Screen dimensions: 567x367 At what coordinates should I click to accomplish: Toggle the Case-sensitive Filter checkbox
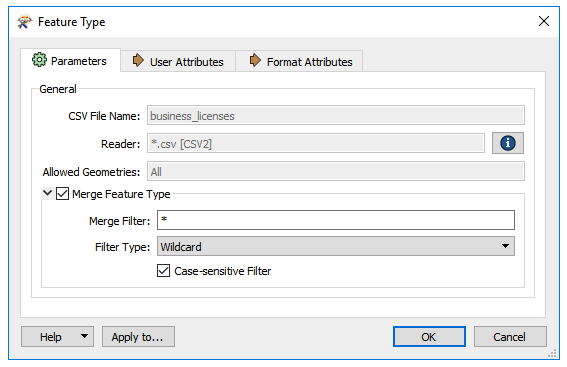(163, 270)
